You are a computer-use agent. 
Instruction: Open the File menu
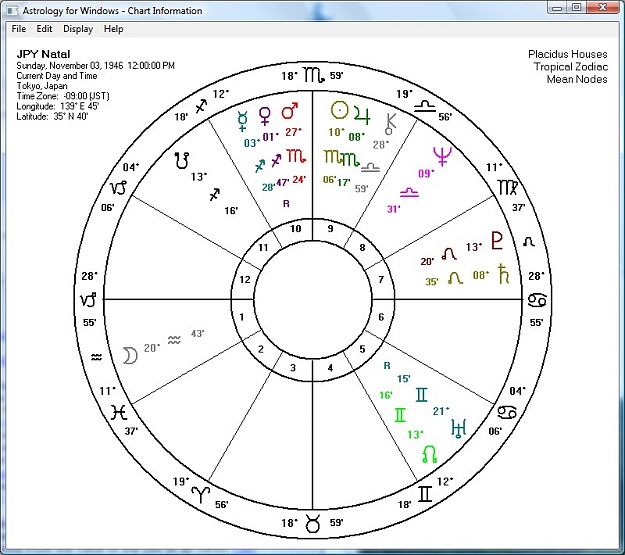pyautogui.click(x=18, y=29)
